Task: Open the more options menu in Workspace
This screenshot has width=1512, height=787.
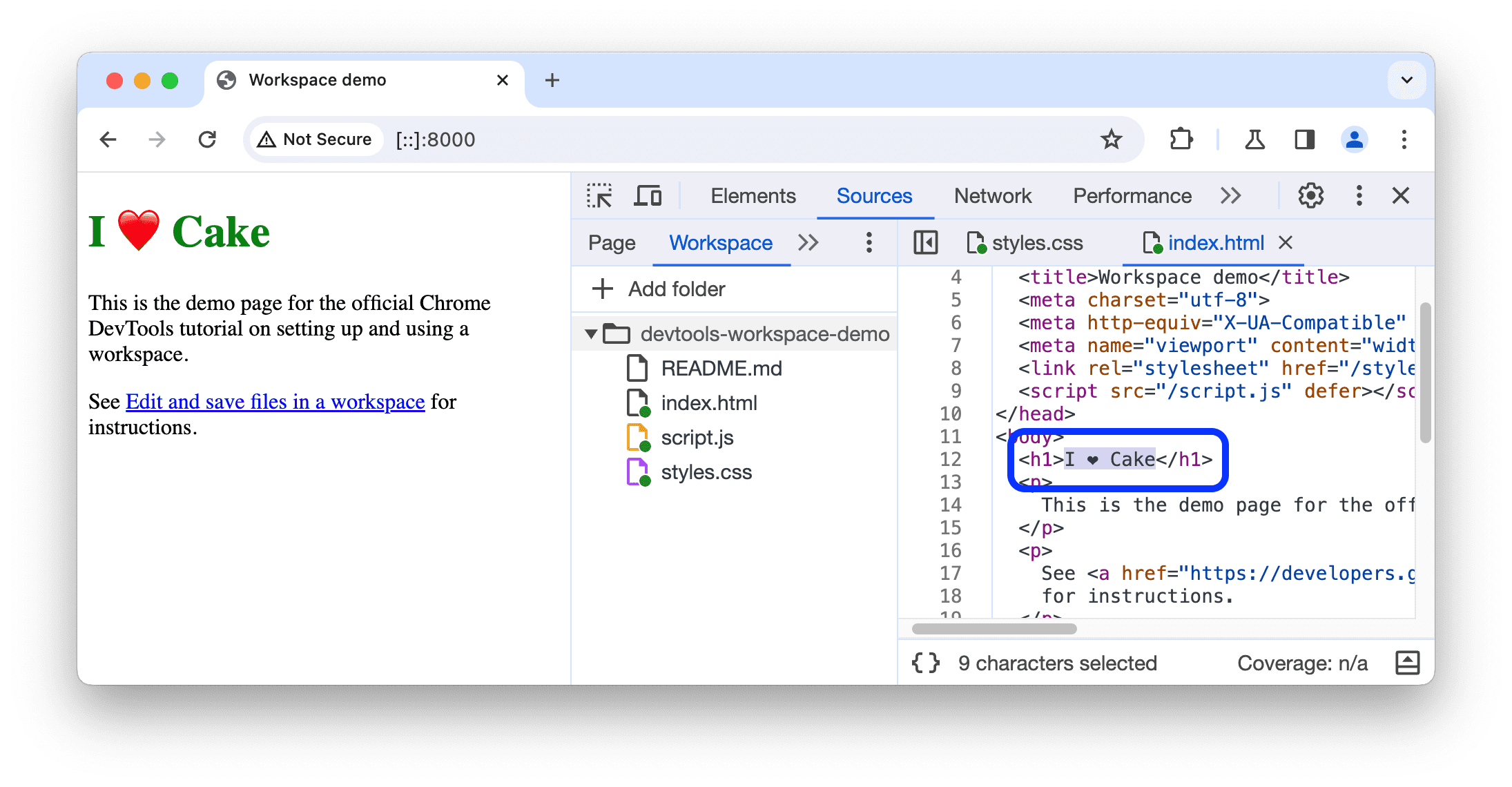Action: (x=870, y=243)
